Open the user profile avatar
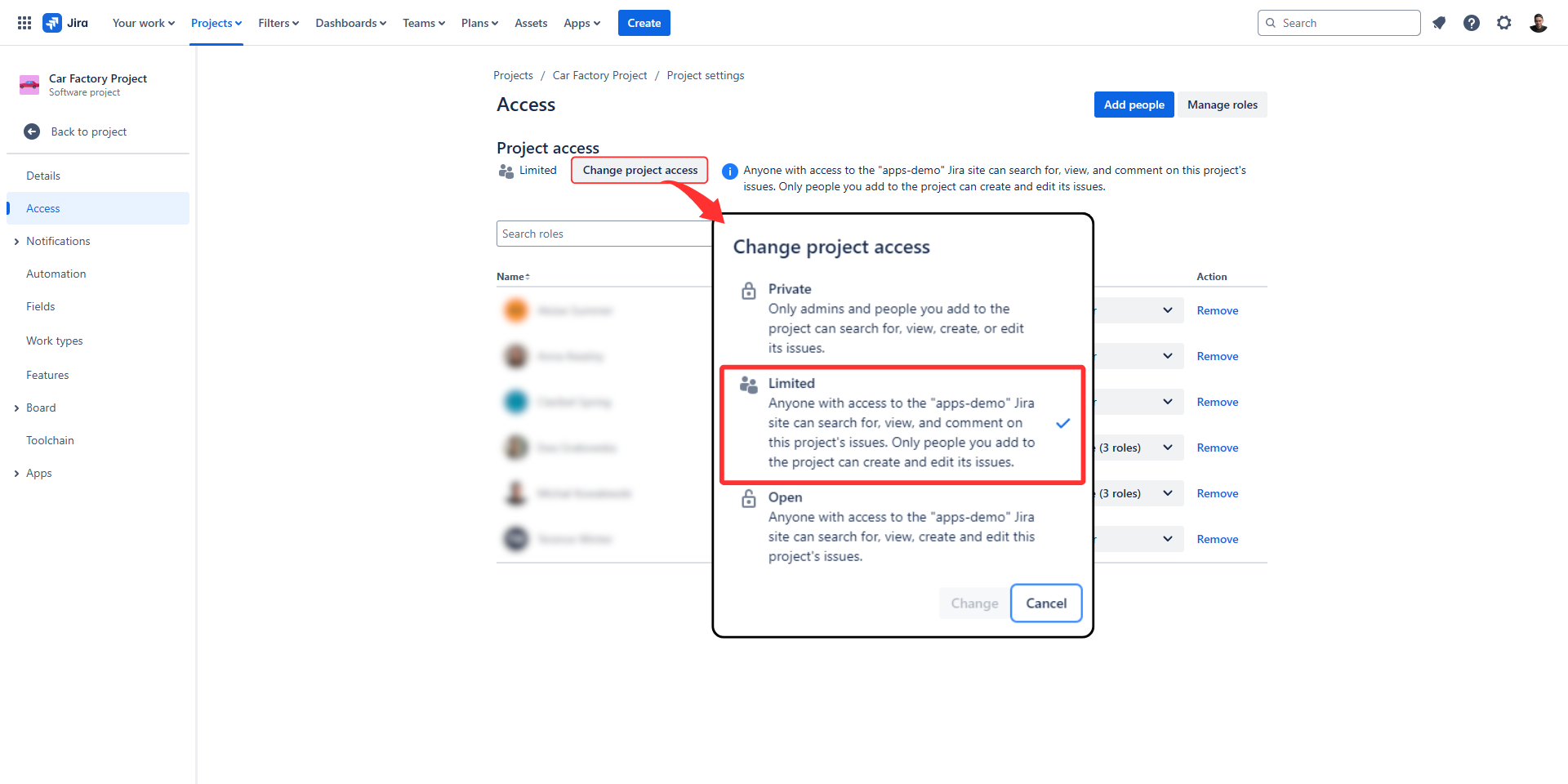 (1539, 23)
